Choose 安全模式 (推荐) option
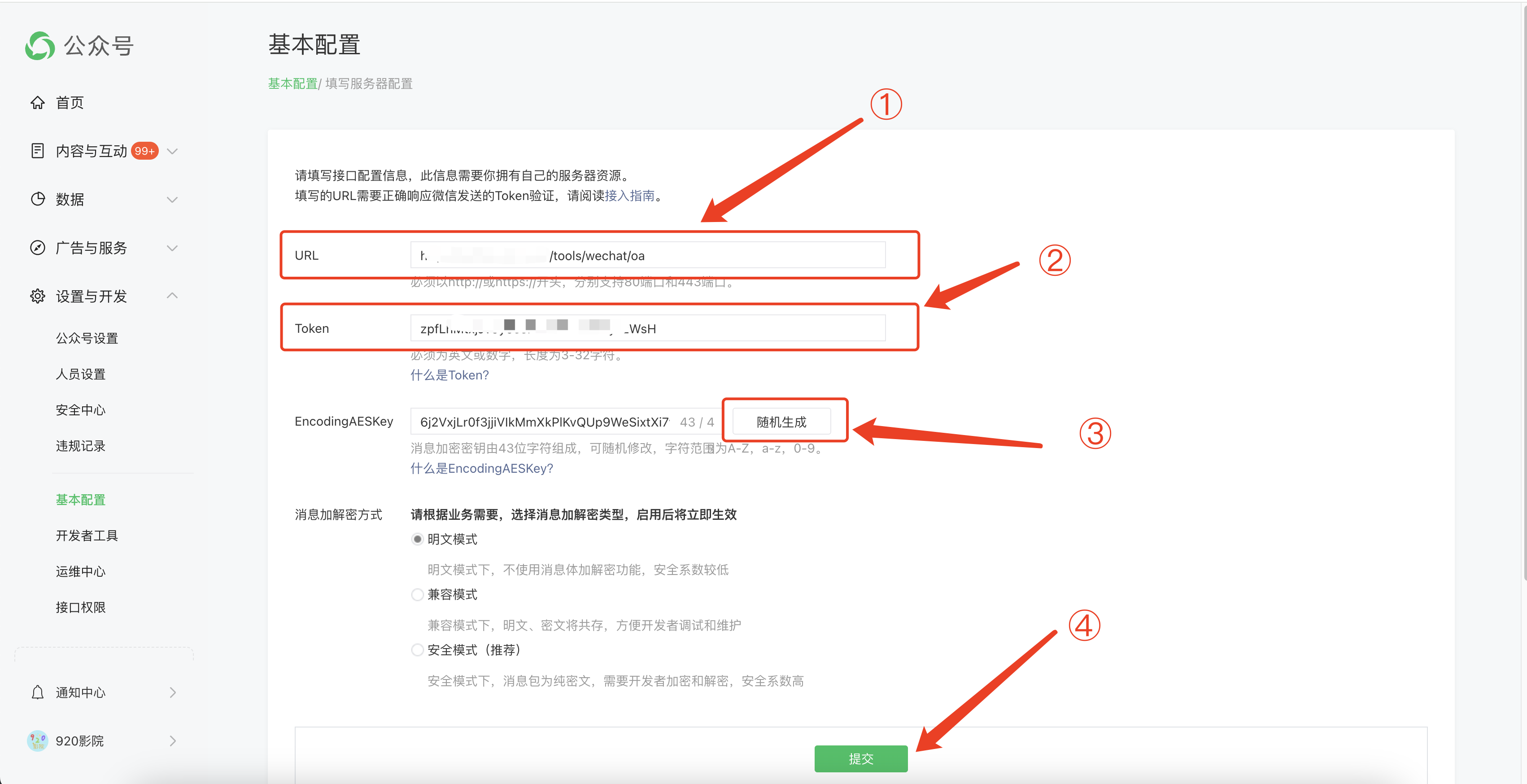Viewport: 1527px width, 784px height. coord(417,649)
